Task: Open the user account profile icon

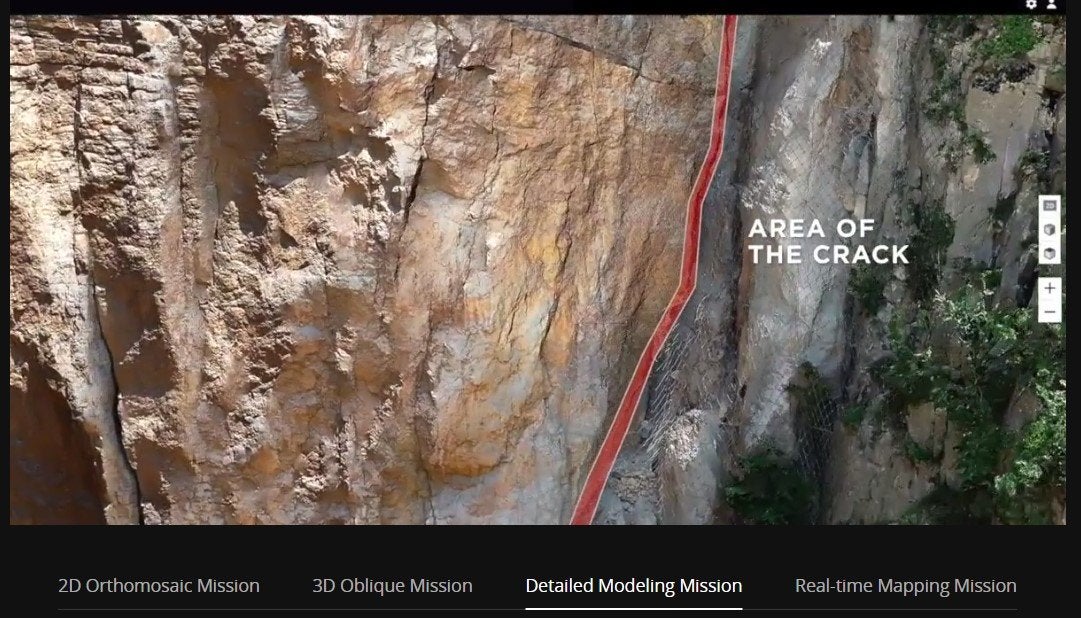Action: pos(1051,4)
